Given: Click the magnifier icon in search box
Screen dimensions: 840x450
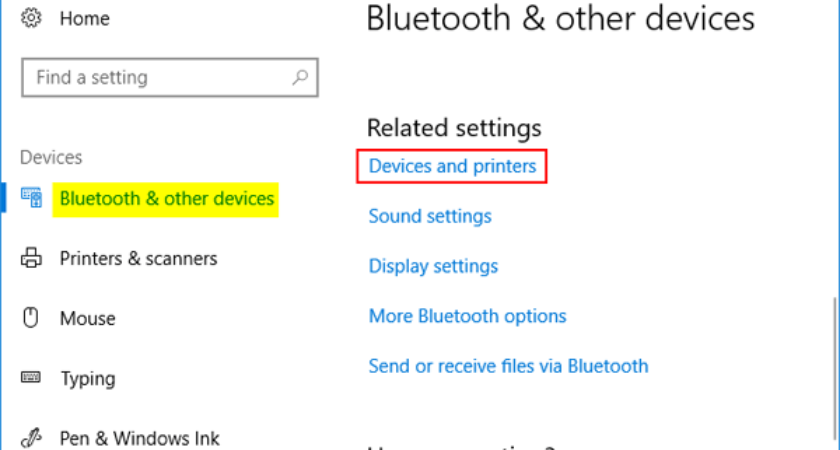Looking at the screenshot, I should (x=300, y=77).
